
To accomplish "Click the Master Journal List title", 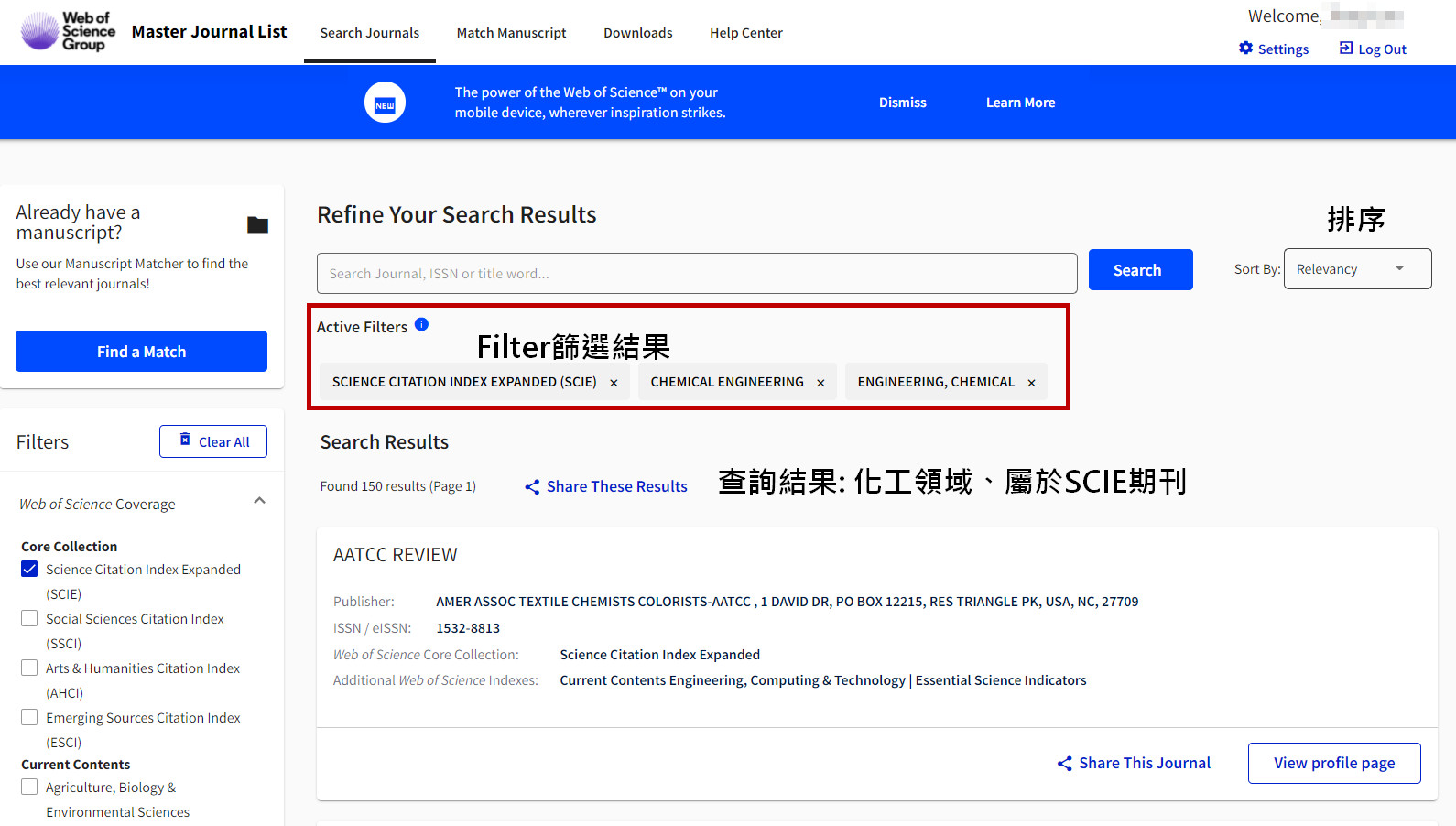I will point(209,32).
